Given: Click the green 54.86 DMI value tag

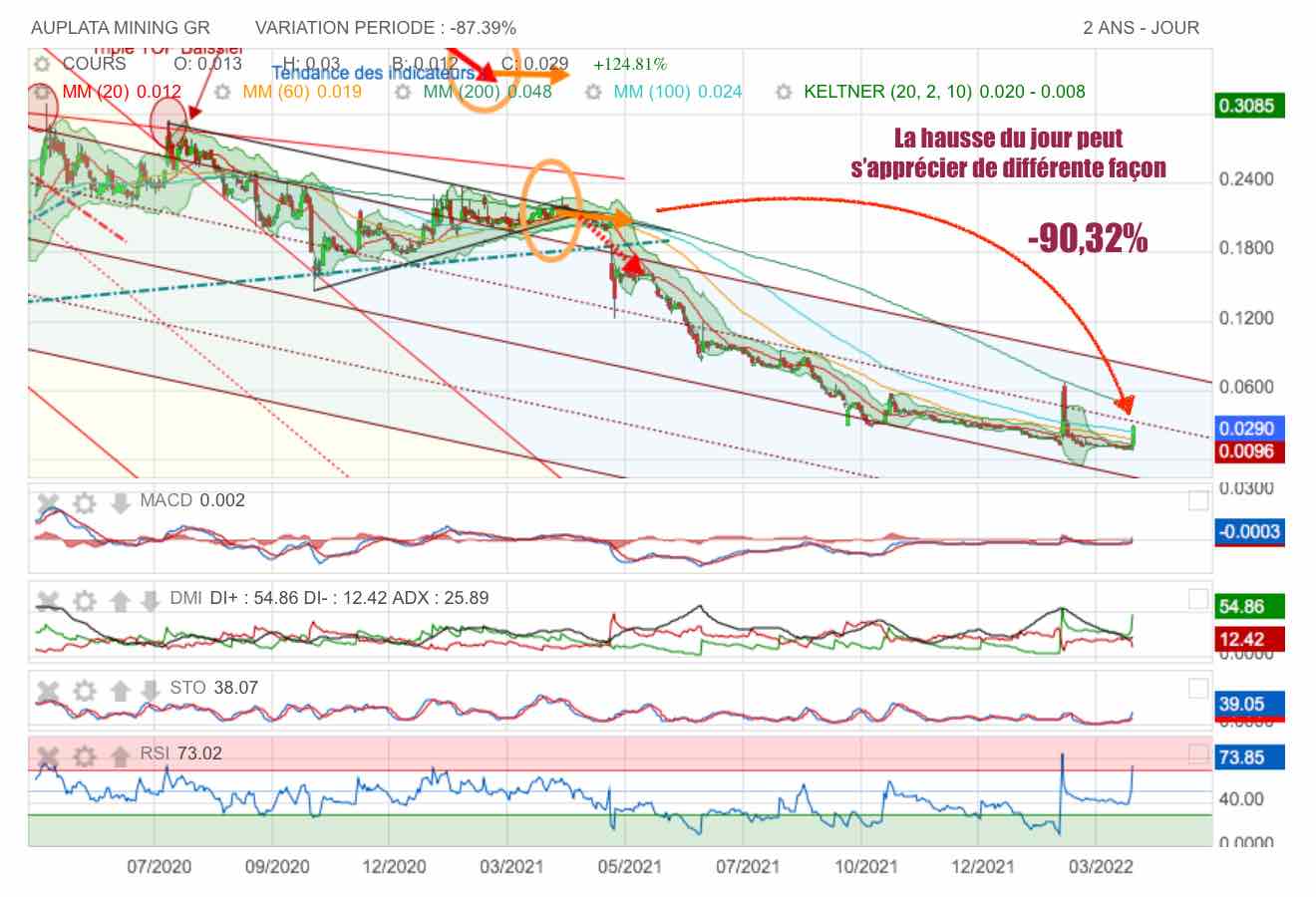Looking at the screenshot, I should [1249, 606].
